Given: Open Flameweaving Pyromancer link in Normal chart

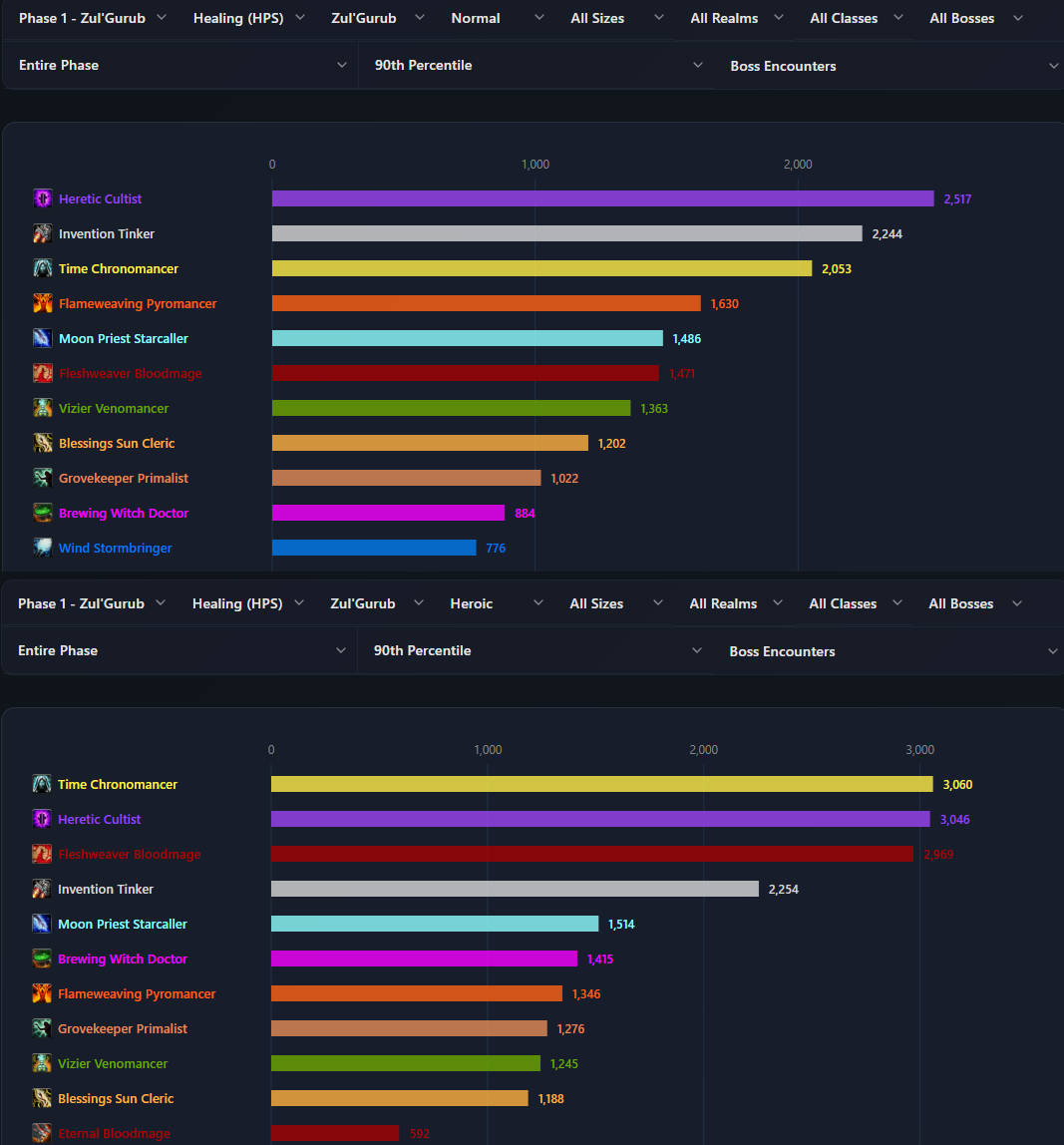Looking at the screenshot, I should tap(138, 303).
